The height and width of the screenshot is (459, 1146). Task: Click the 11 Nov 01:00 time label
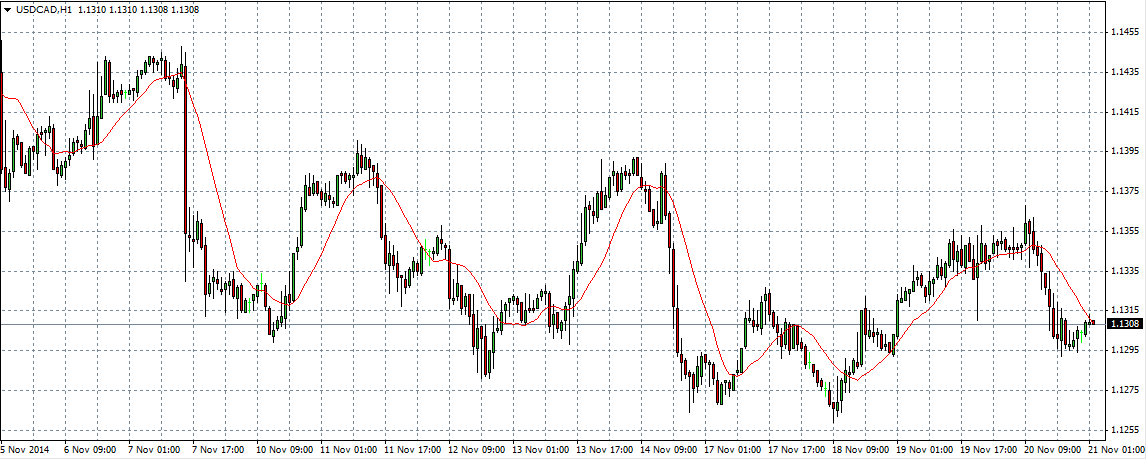coord(347,450)
